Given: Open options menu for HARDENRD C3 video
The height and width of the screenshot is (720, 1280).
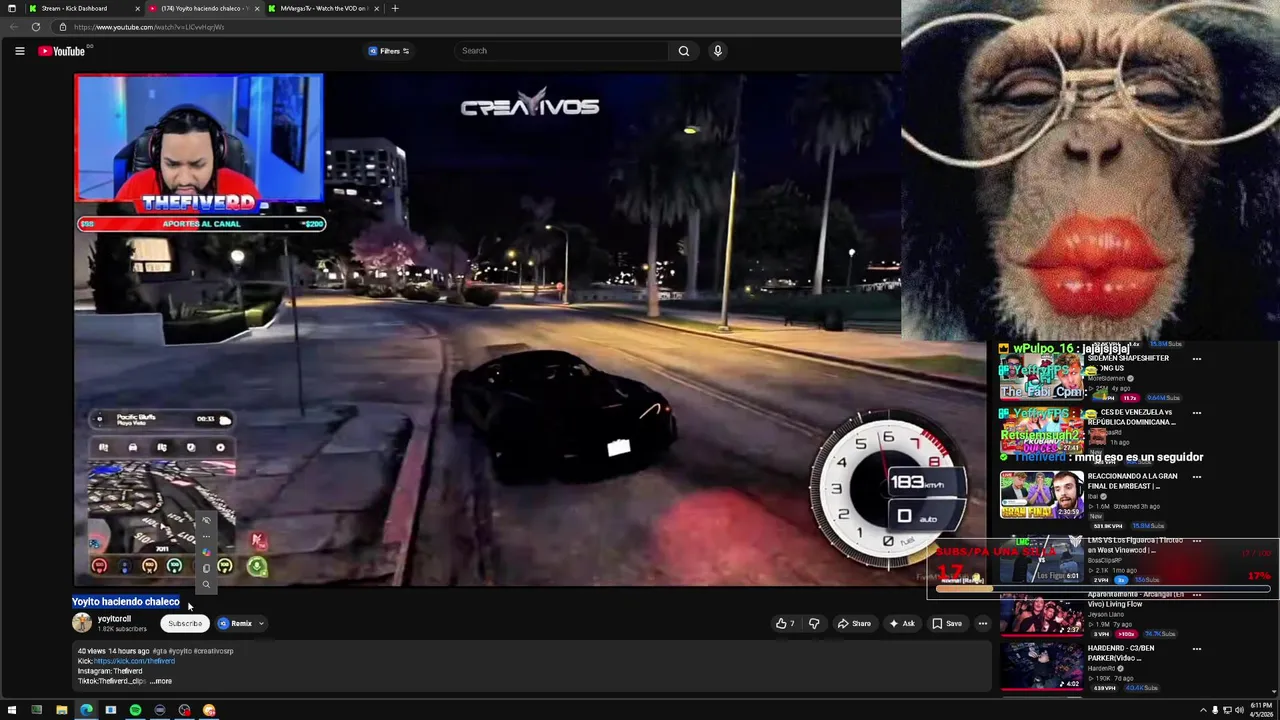Looking at the screenshot, I should pyautogui.click(x=1196, y=648).
